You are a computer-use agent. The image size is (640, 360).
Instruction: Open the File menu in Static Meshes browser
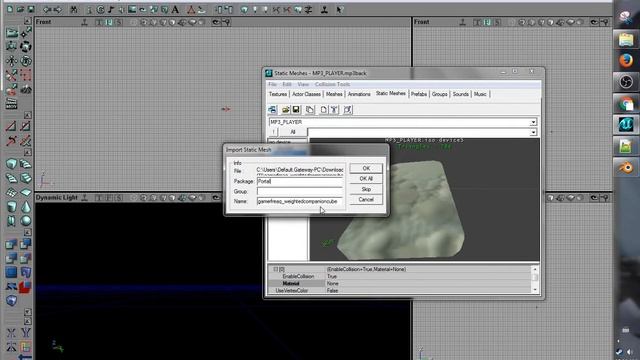tap(273, 84)
